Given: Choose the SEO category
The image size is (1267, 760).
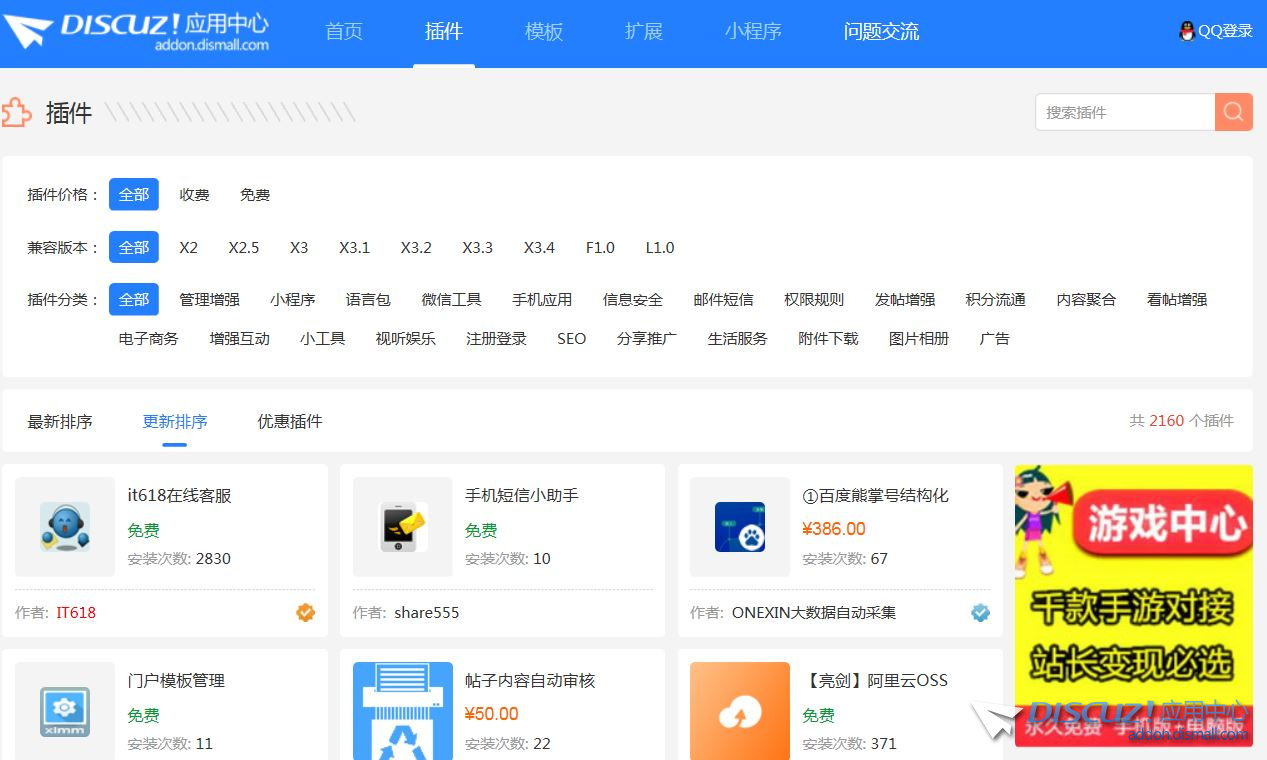Looking at the screenshot, I should [572, 338].
